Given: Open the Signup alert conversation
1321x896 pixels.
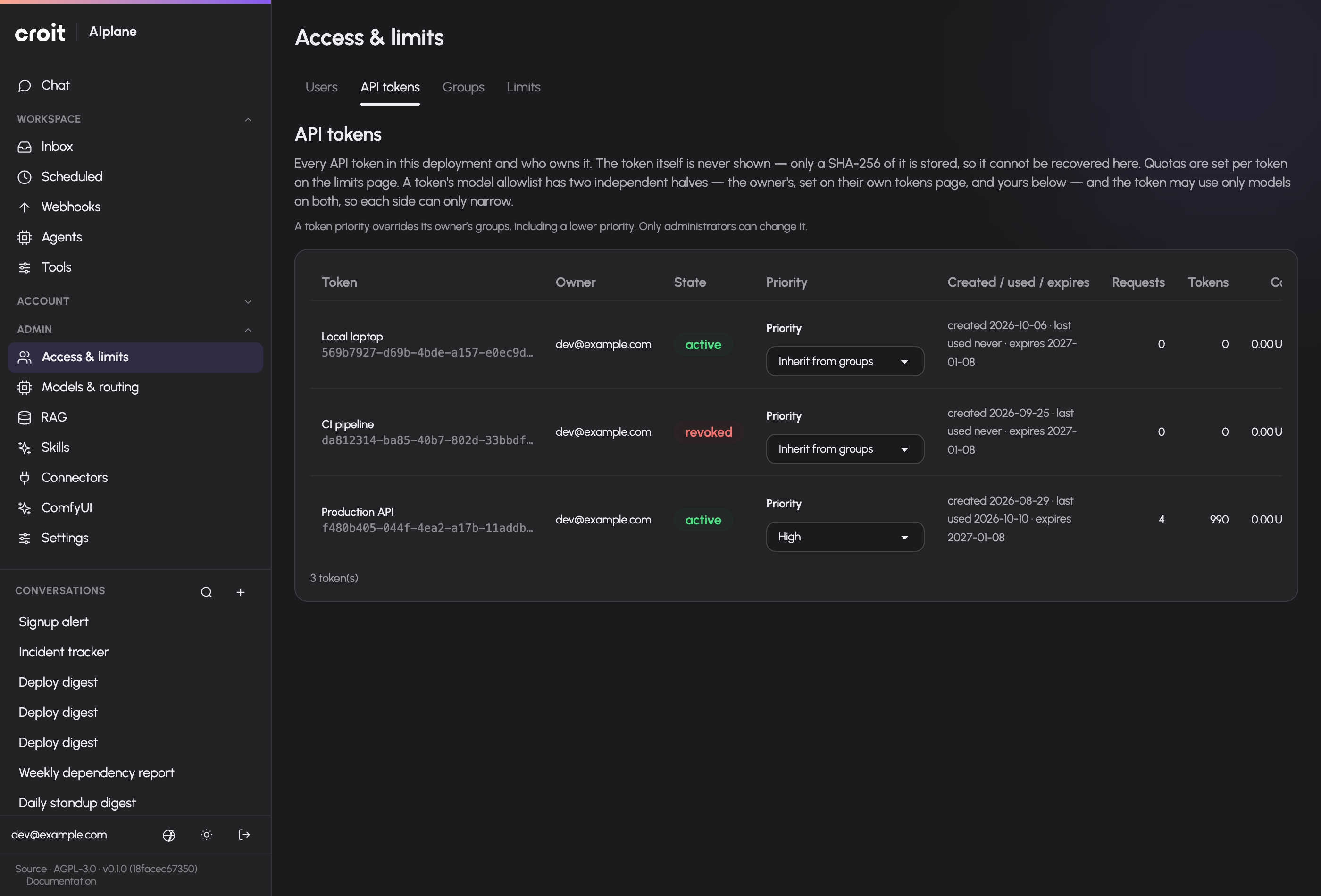Looking at the screenshot, I should click(53, 622).
